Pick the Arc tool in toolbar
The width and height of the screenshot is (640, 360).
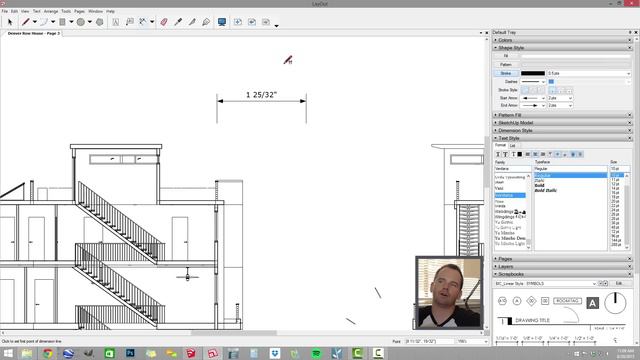click(44, 22)
